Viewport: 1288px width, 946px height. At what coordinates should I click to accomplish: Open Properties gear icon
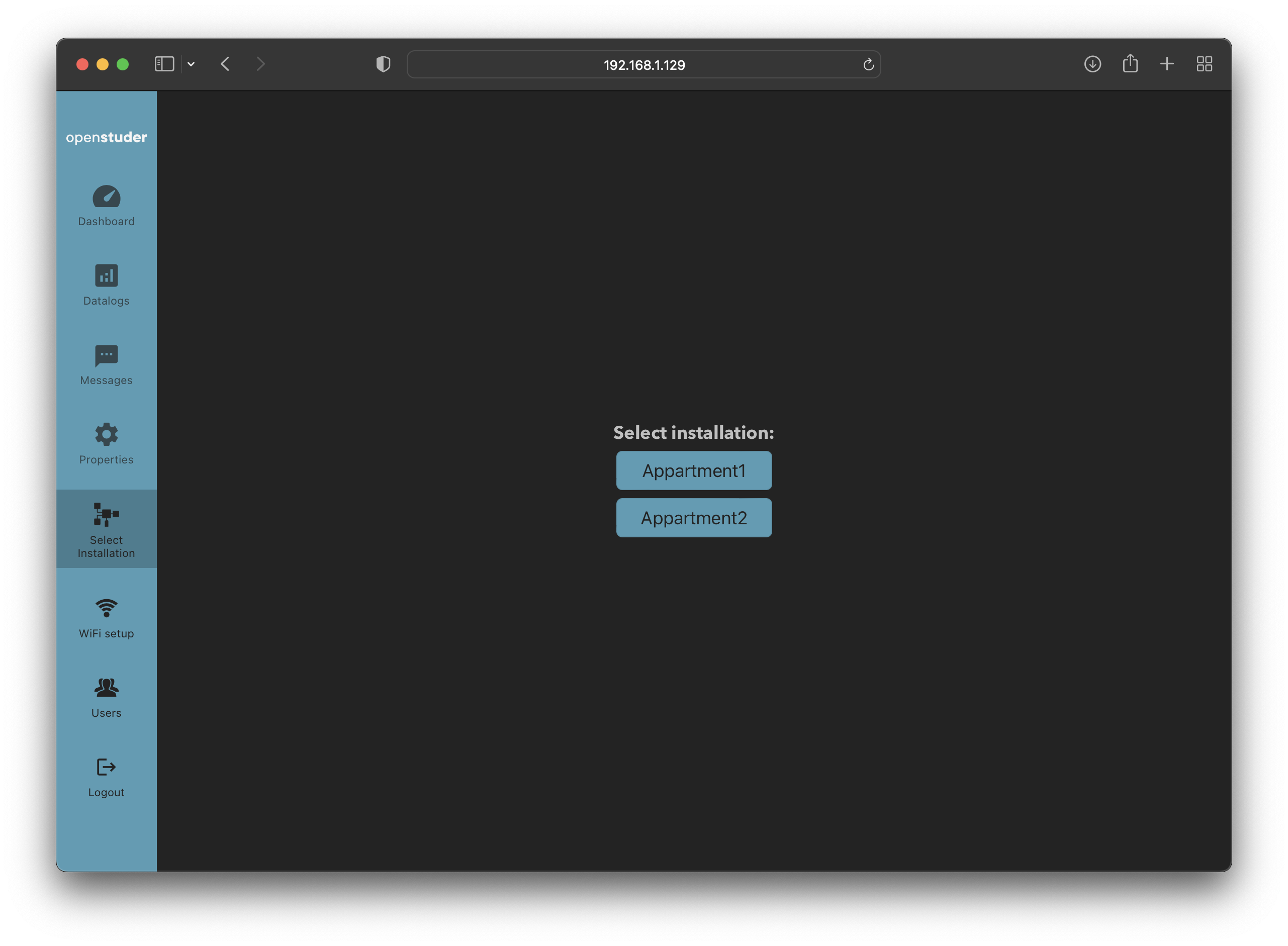(x=107, y=435)
